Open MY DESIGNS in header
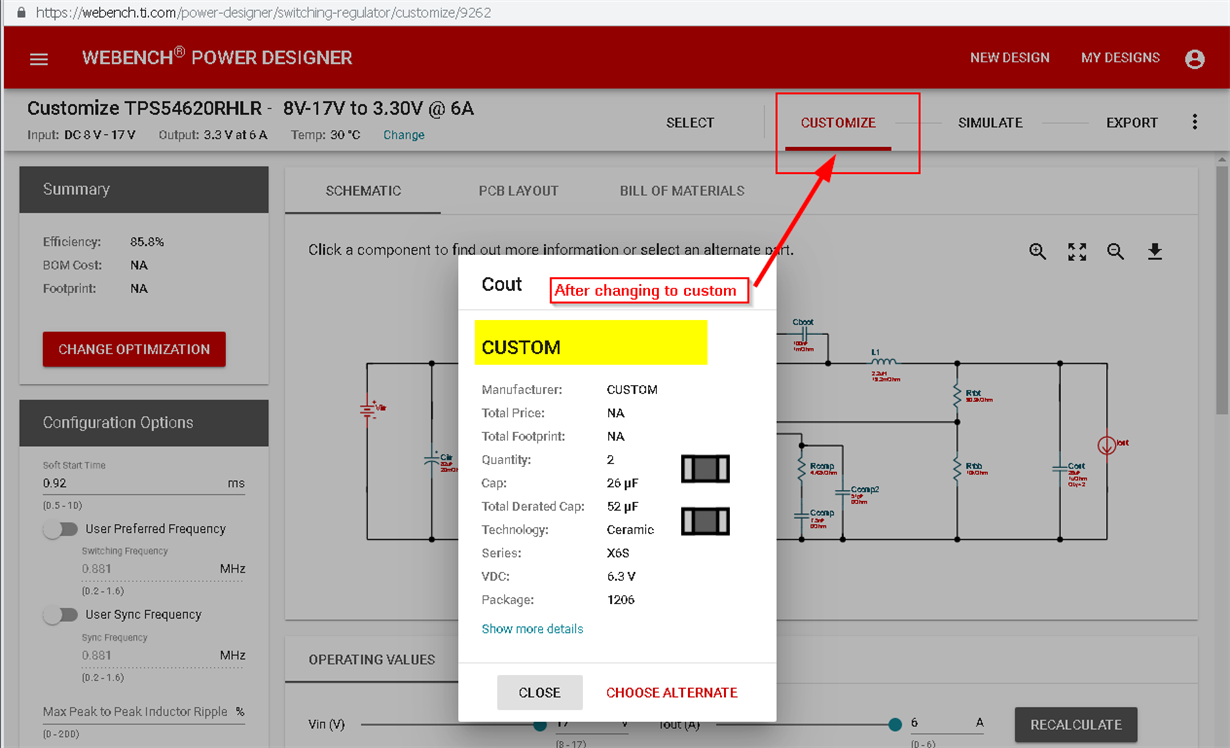The width and height of the screenshot is (1230, 748). tap(1120, 58)
